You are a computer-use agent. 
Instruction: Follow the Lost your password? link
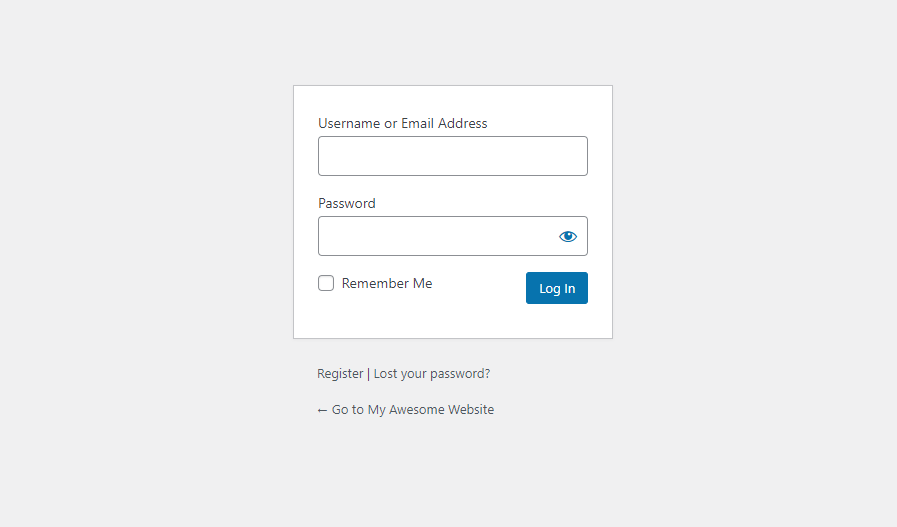click(432, 373)
